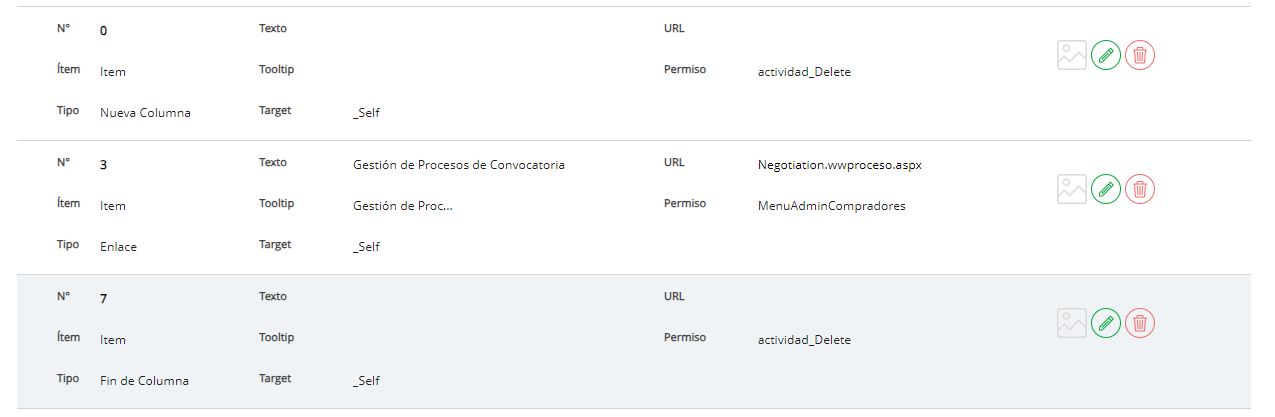Click the image icon for the Enlace item
This screenshot has height=417, width=1275.
click(x=1071, y=189)
